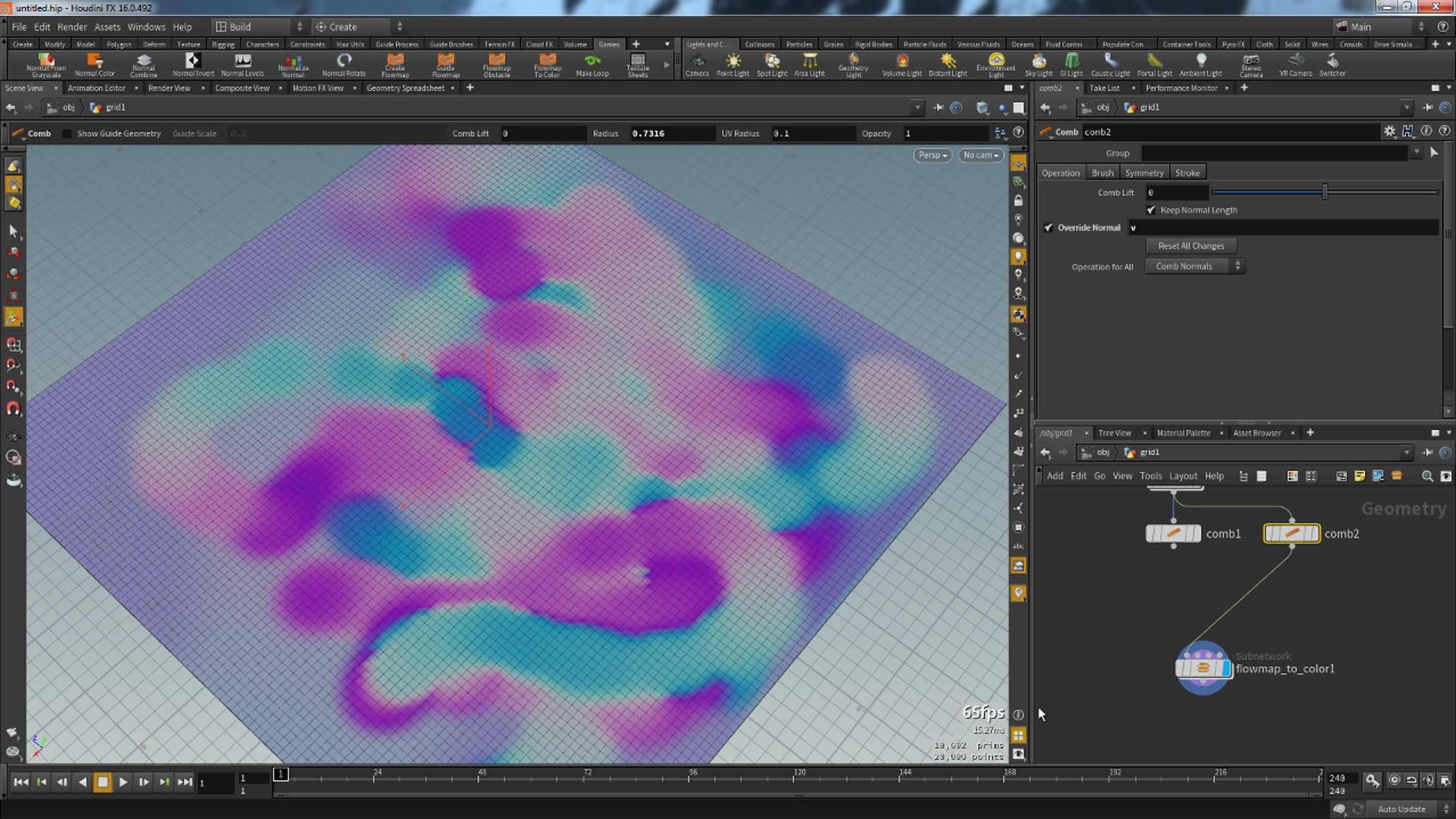This screenshot has height=819, width=1456.
Task: Add an Environment Light from the shelf
Action: 996,65
